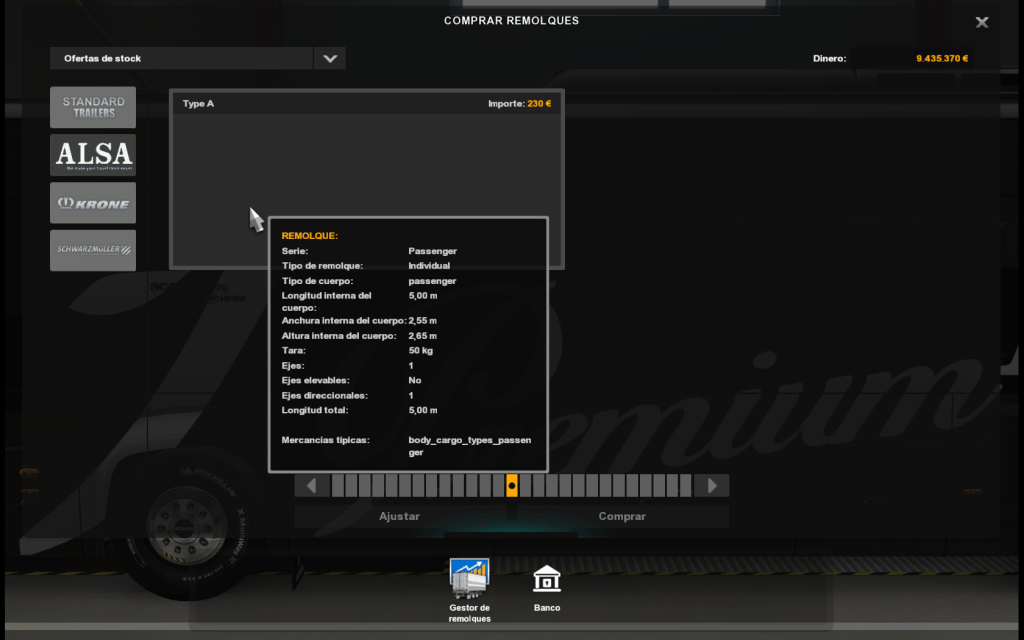Click the Importe 230 € price label
Viewport: 1024px width, 640px height.
point(519,103)
